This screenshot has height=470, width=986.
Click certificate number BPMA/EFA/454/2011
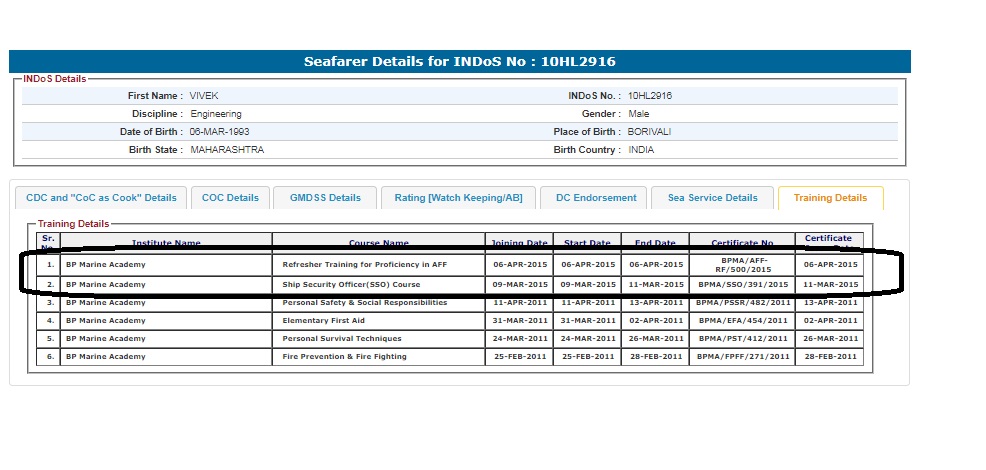(x=743, y=321)
